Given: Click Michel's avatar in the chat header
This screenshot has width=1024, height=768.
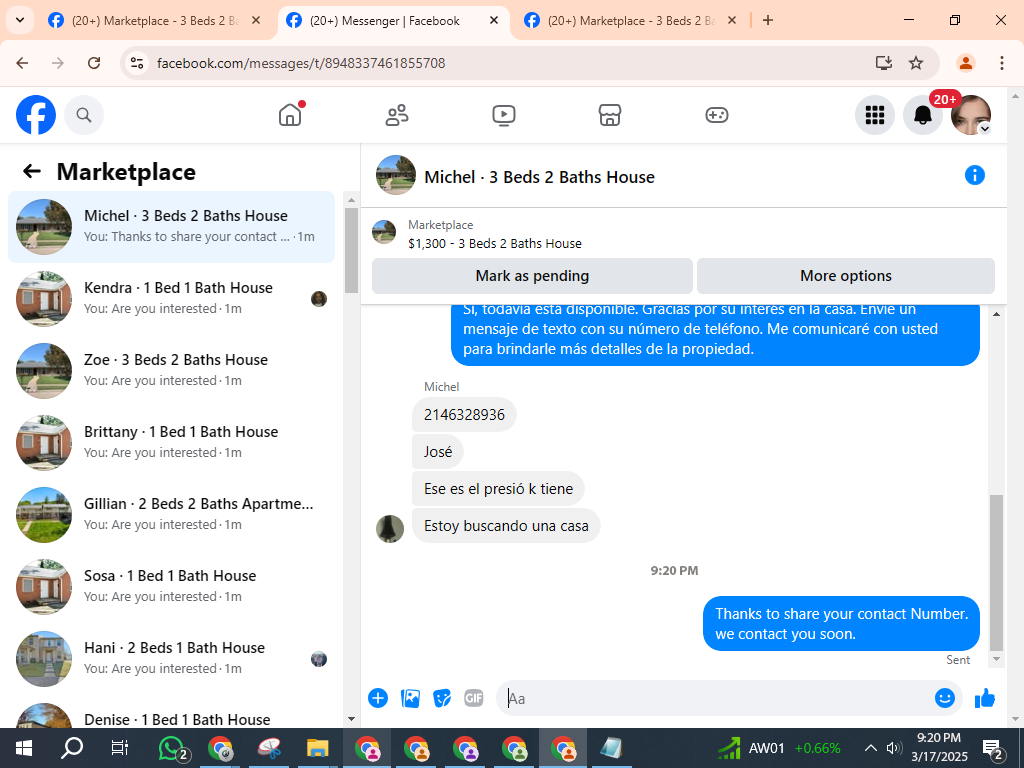Looking at the screenshot, I should 396,175.
